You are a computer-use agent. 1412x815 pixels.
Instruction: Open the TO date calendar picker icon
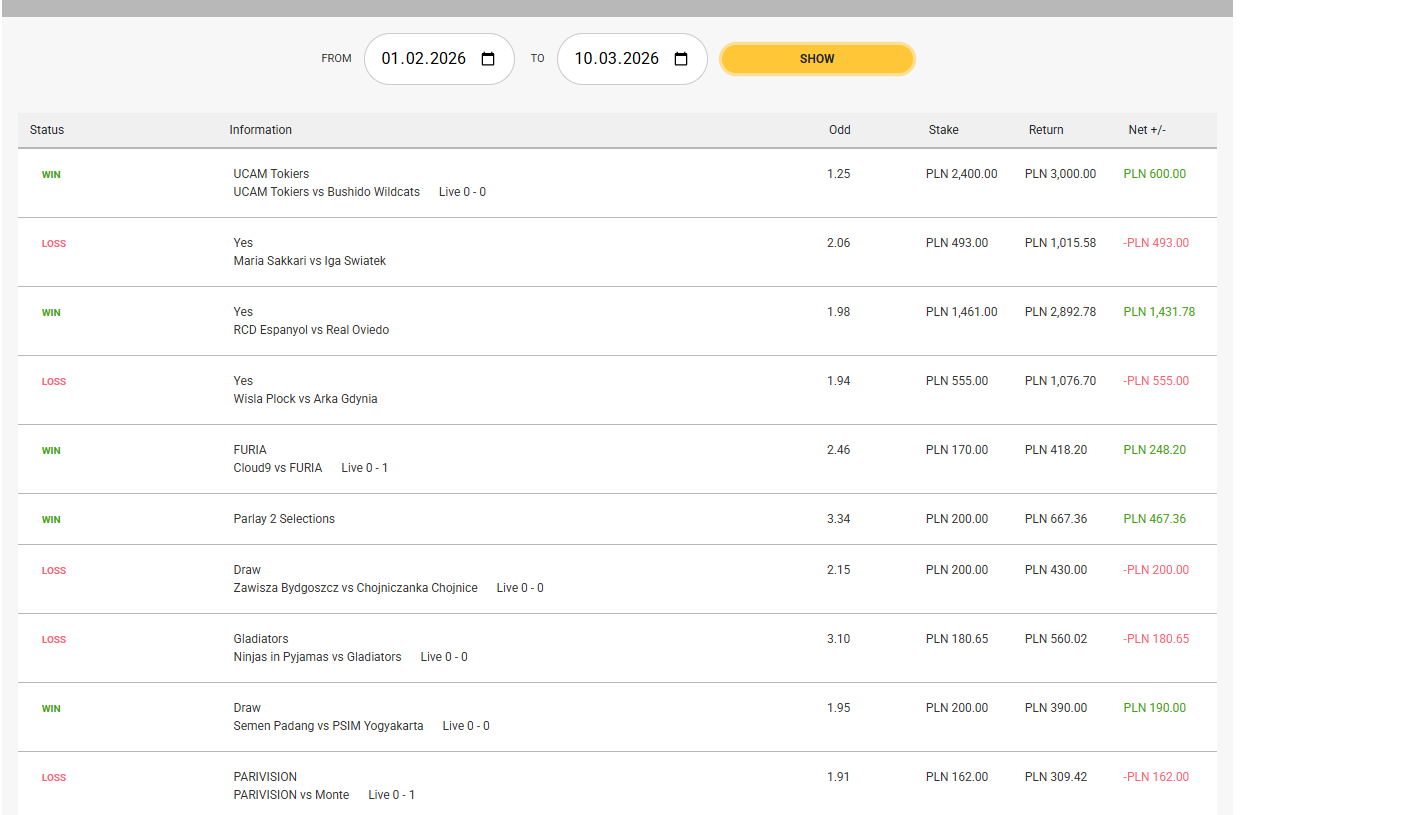pos(681,59)
